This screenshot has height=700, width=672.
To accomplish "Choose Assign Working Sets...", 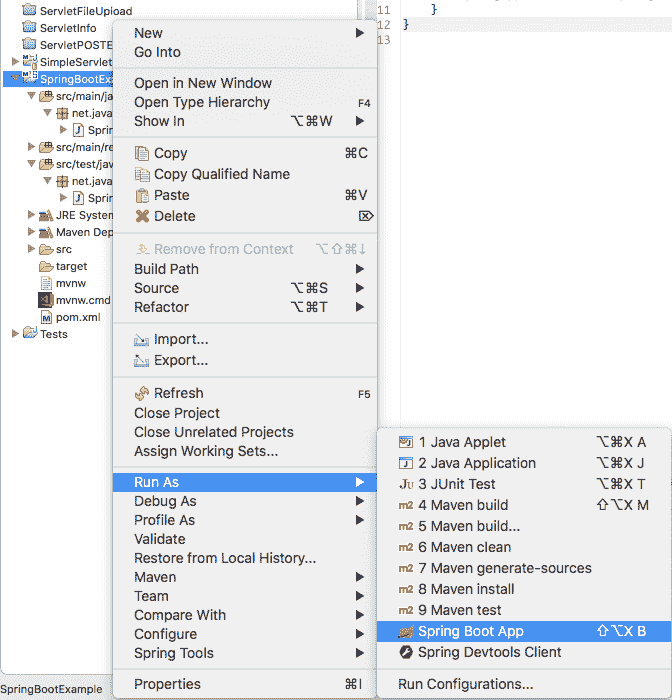I will (245, 451).
